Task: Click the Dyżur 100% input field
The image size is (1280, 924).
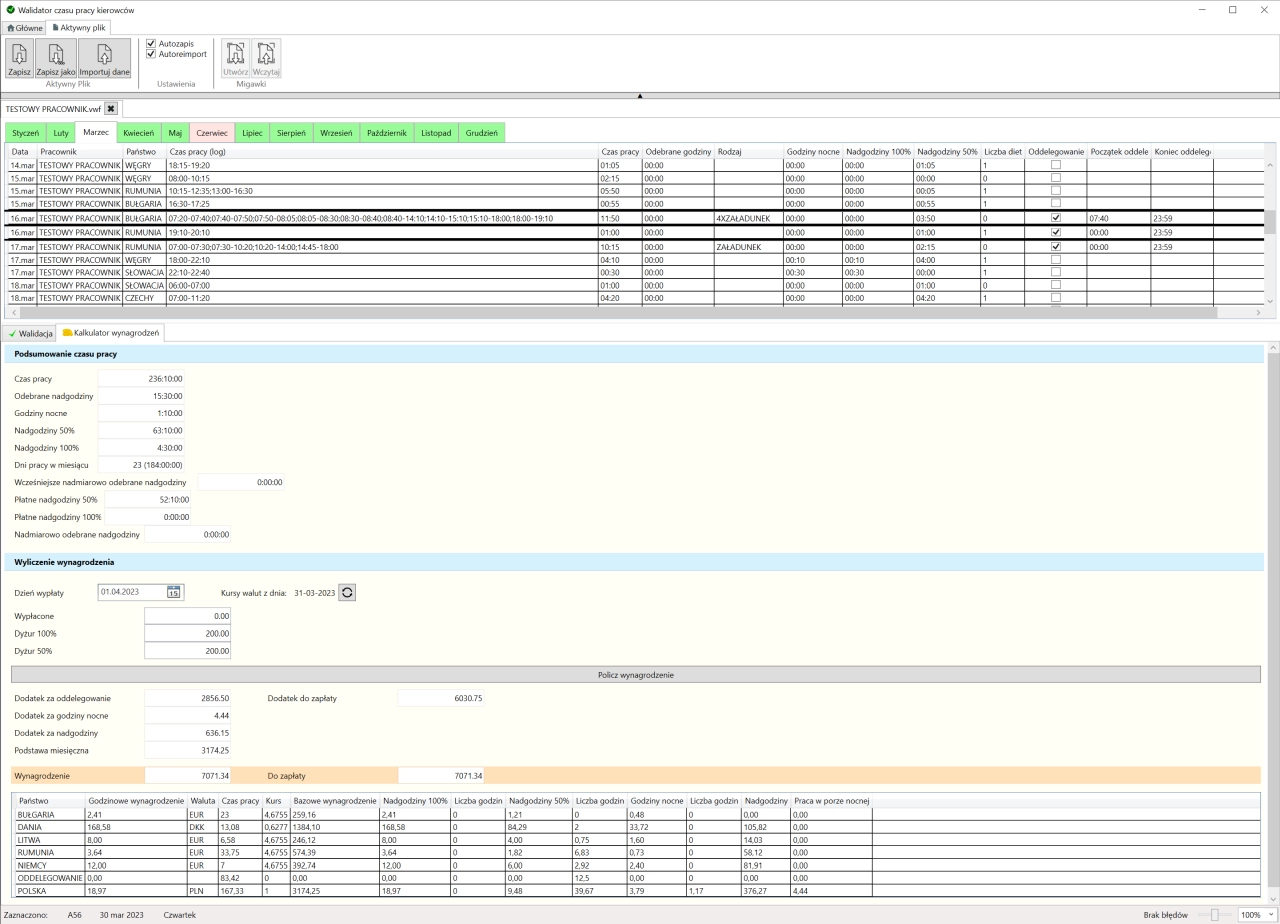Action: coord(186,633)
